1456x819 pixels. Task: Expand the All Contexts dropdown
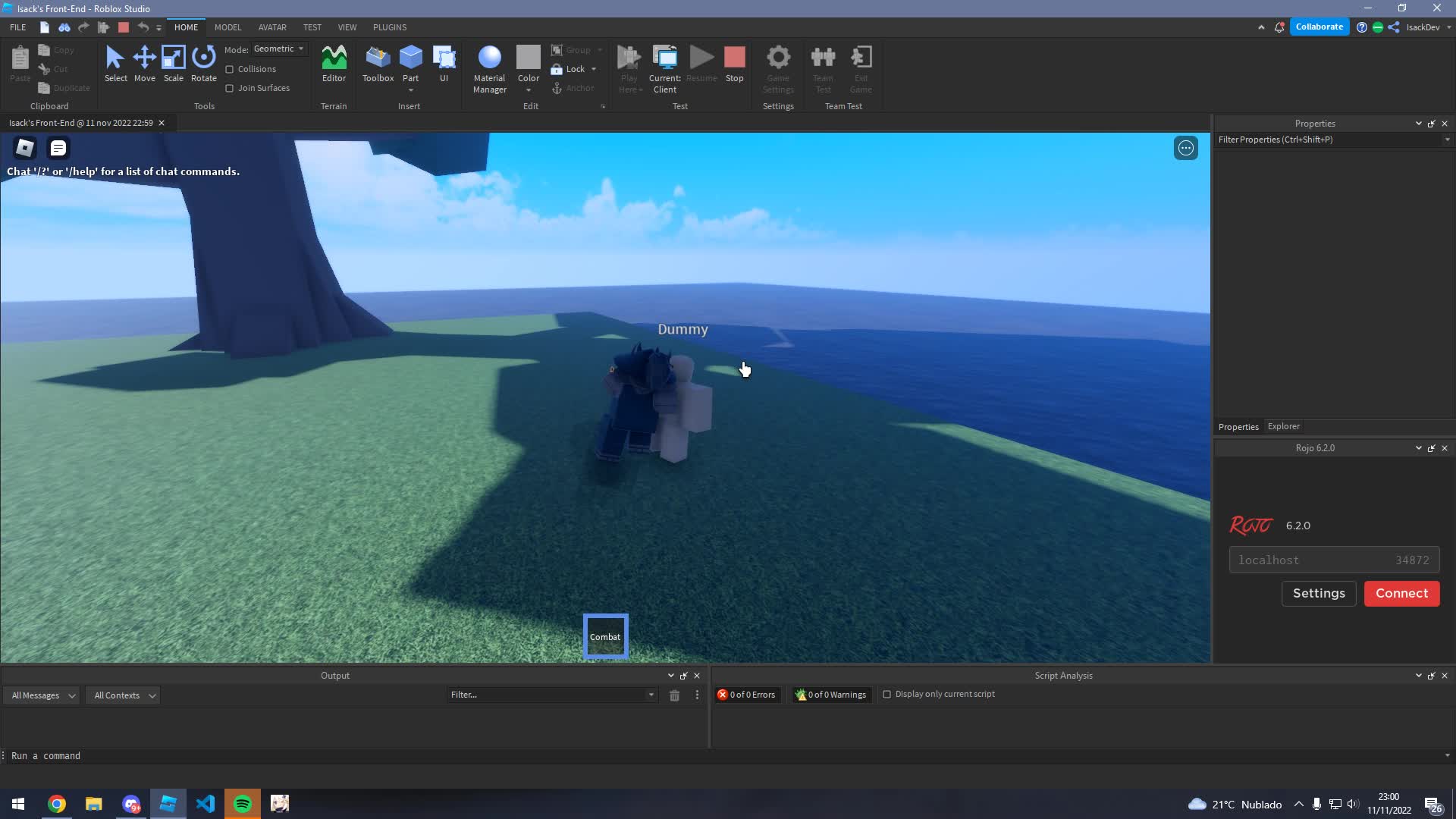tap(124, 695)
